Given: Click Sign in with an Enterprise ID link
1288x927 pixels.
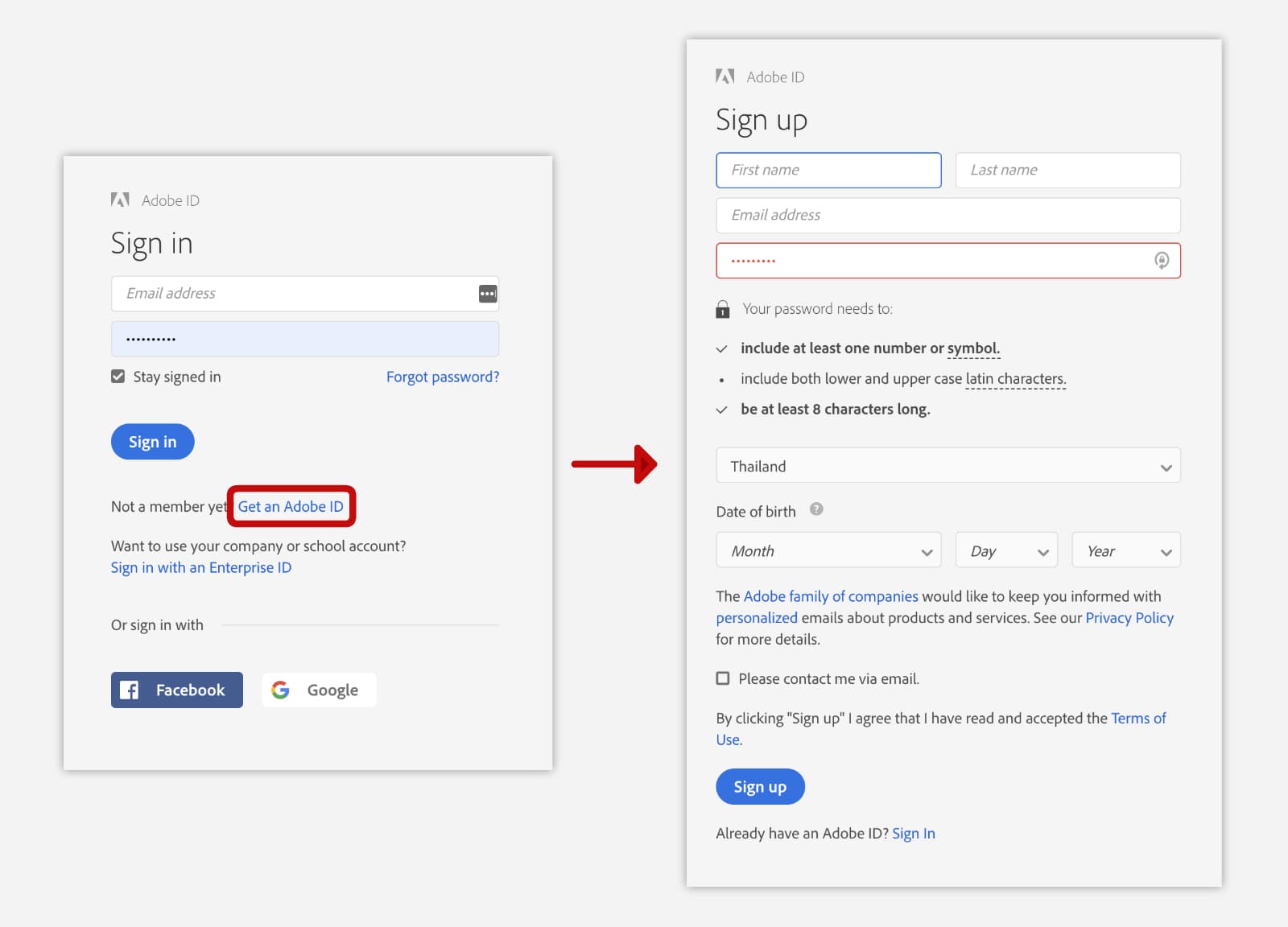Looking at the screenshot, I should click(201, 567).
